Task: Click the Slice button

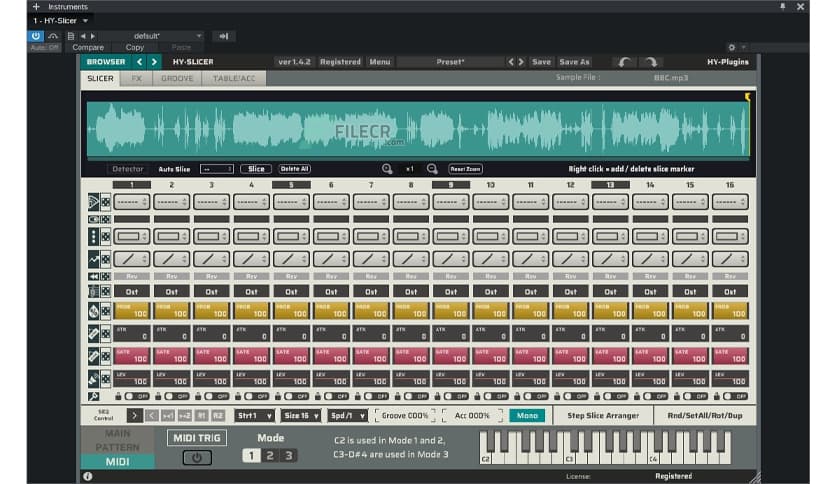Action: (x=256, y=169)
